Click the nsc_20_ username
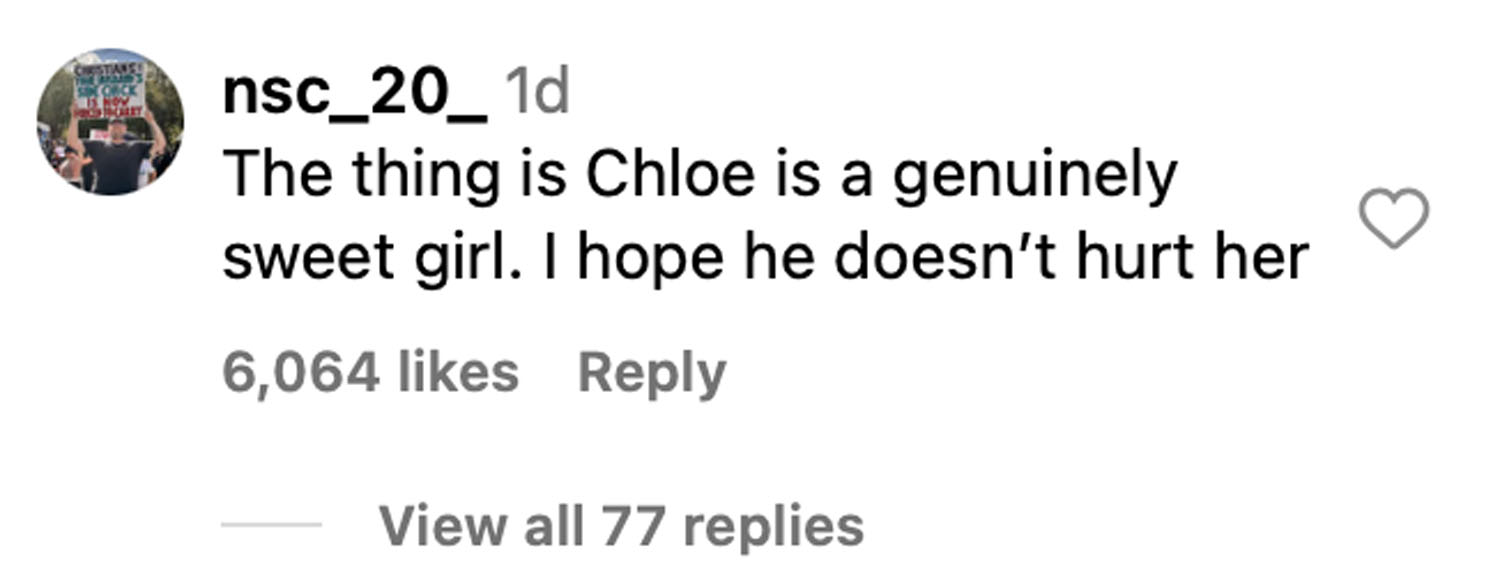Viewport: 1500px width, 580px height. (355, 96)
